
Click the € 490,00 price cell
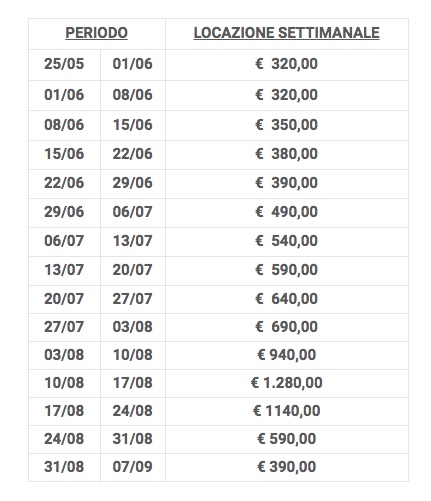pyautogui.click(x=286, y=212)
